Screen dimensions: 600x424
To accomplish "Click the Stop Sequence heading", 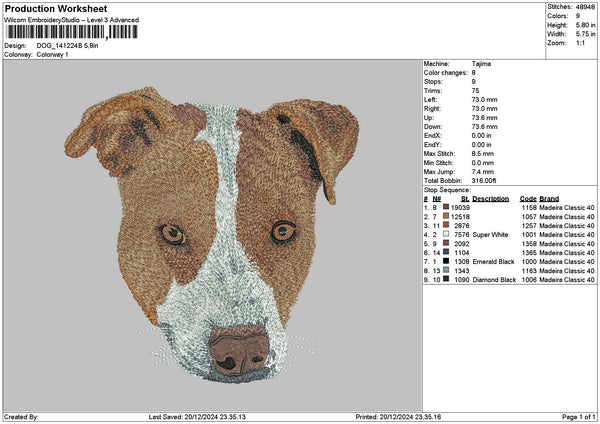I will [x=445, y=188].
